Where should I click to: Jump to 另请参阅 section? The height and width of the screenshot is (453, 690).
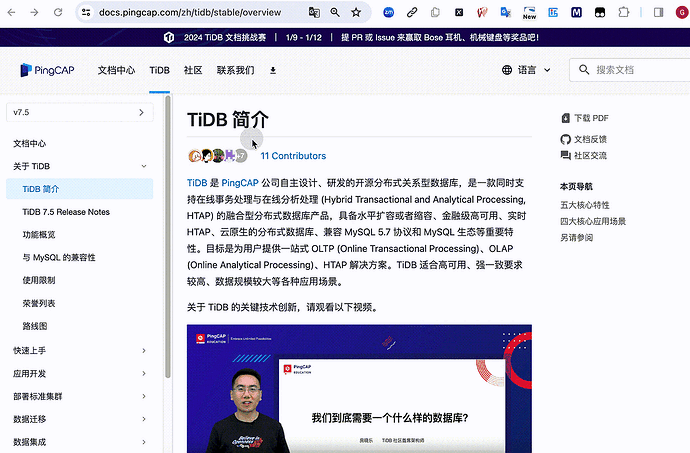(x=576, y=238)
